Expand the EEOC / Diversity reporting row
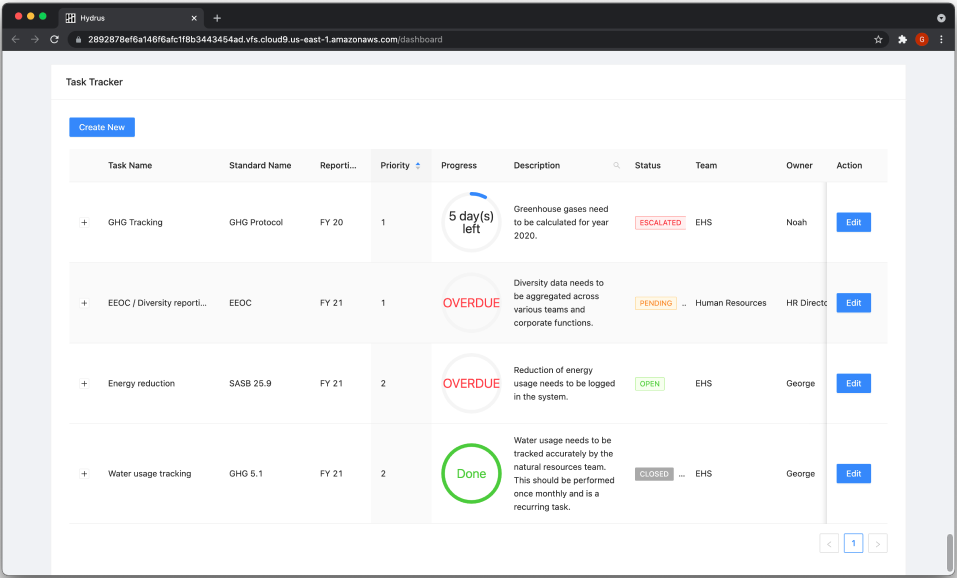The width and height of the screenshot is (957, 578). coord(84,303)
